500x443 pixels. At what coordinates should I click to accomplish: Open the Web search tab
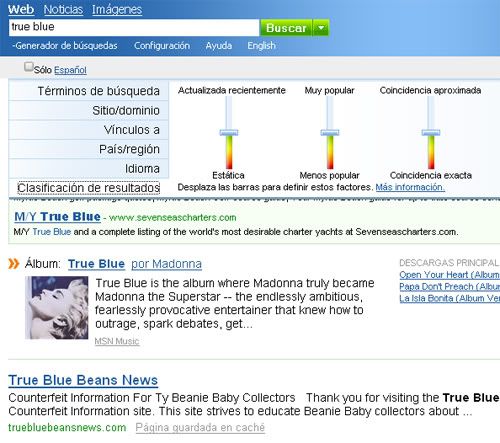(x=21, y=9)
